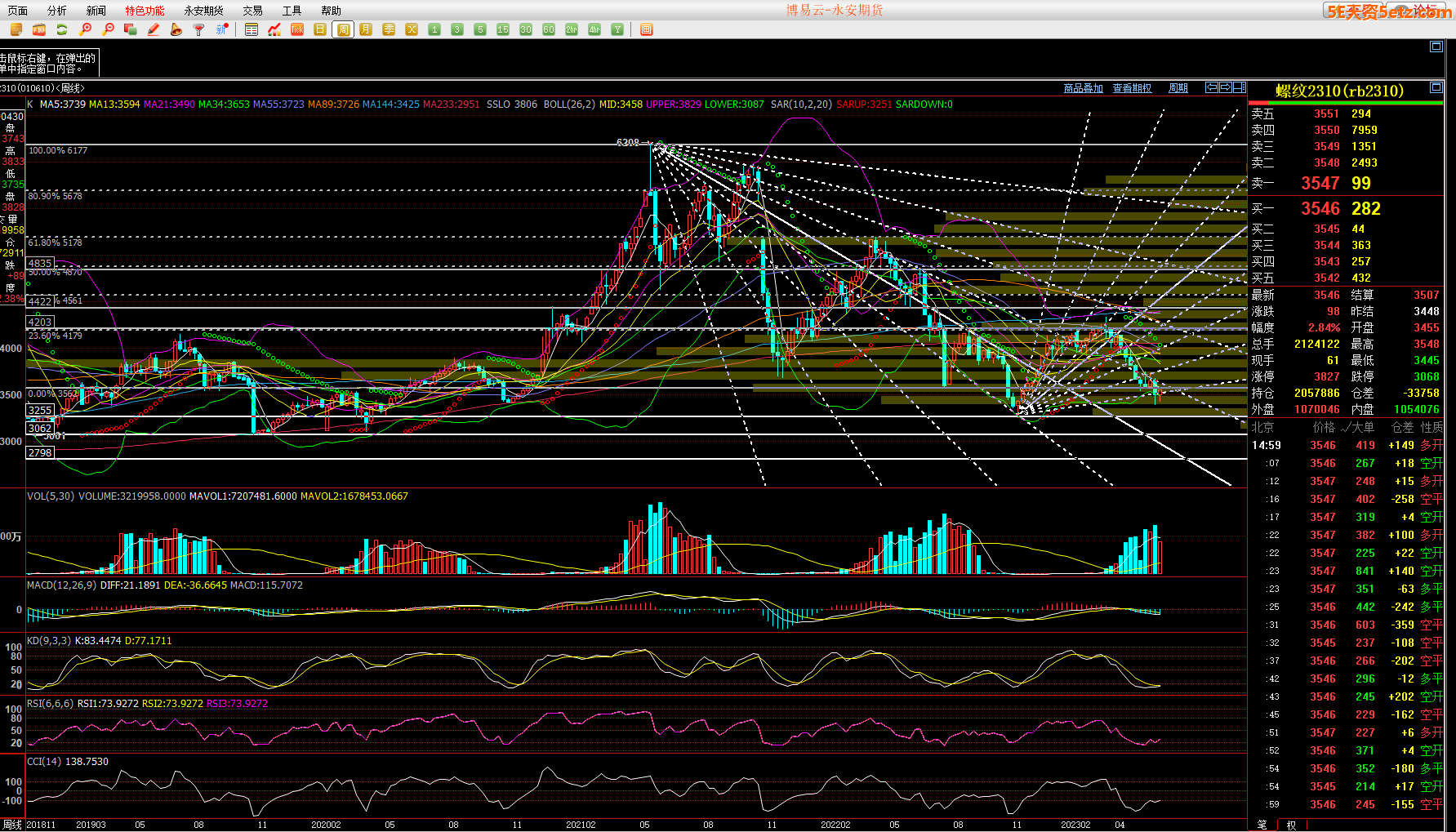
Task: Select quarterly period 季 button
Action: tap(389, 29)
